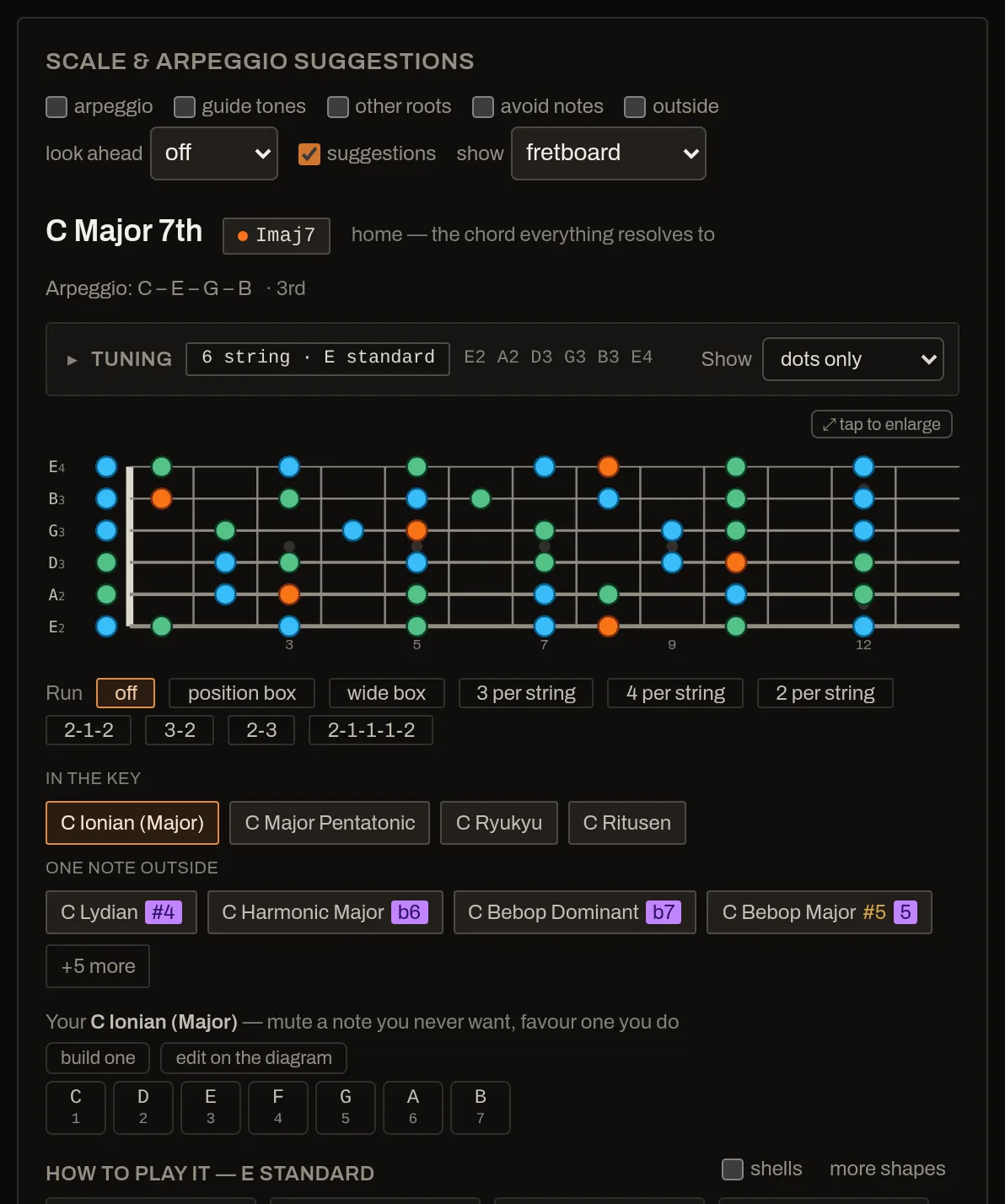Tick the outside checkbox
The image size is (1005, 1204).
[635, 107]
